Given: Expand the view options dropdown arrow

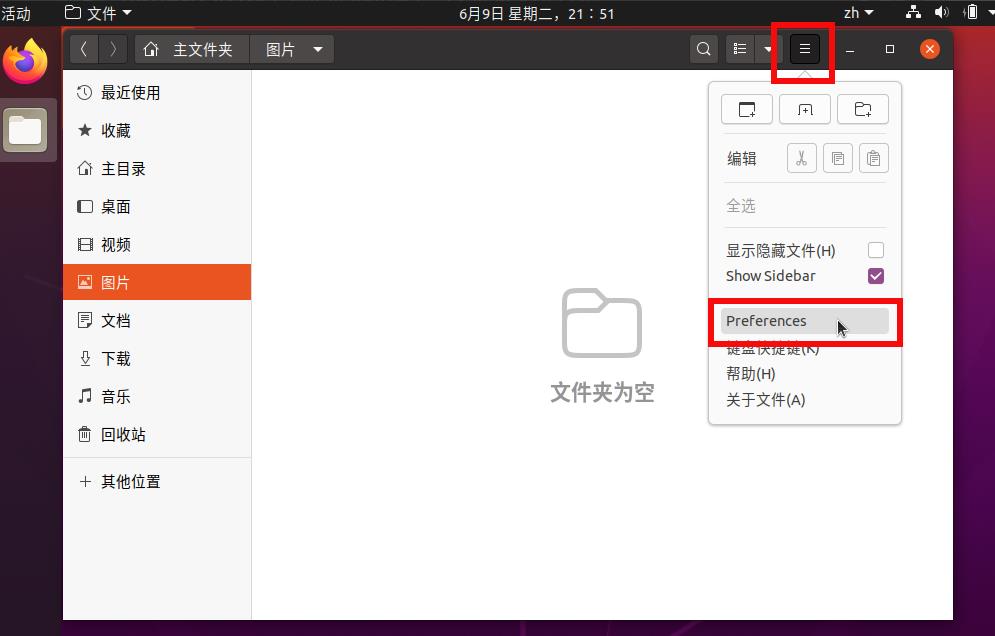Looking at the screenshot, I should [x=768, y=49].
